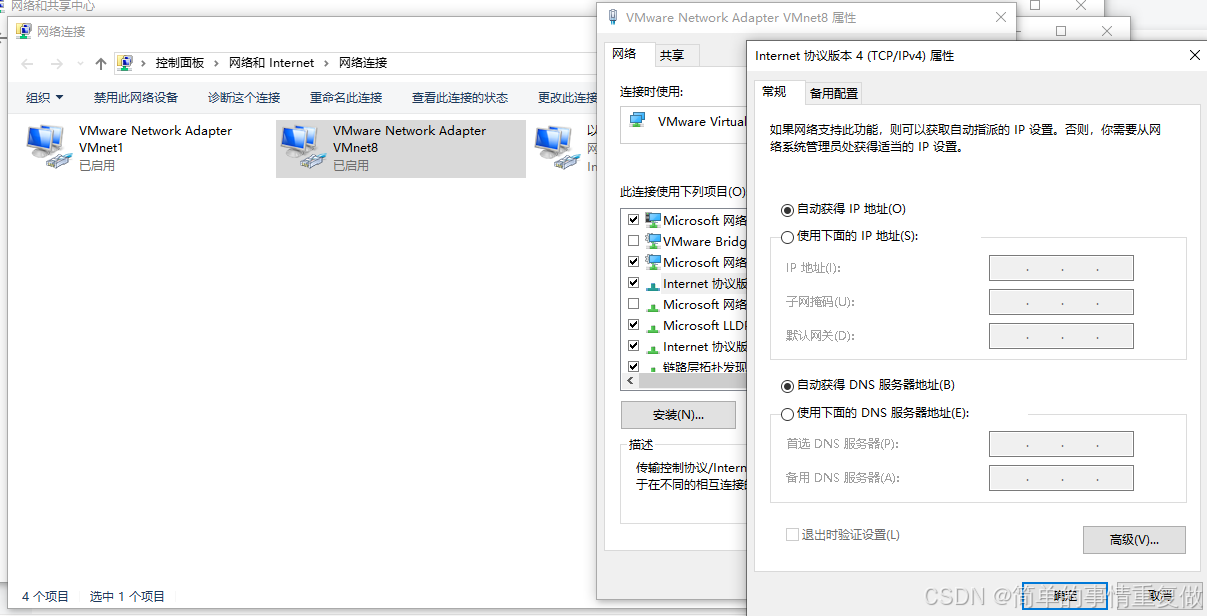This screenshot has width=1207, height=616.
Task: Click the forward arrow in 网络连接 window
Action: point(56,63)
